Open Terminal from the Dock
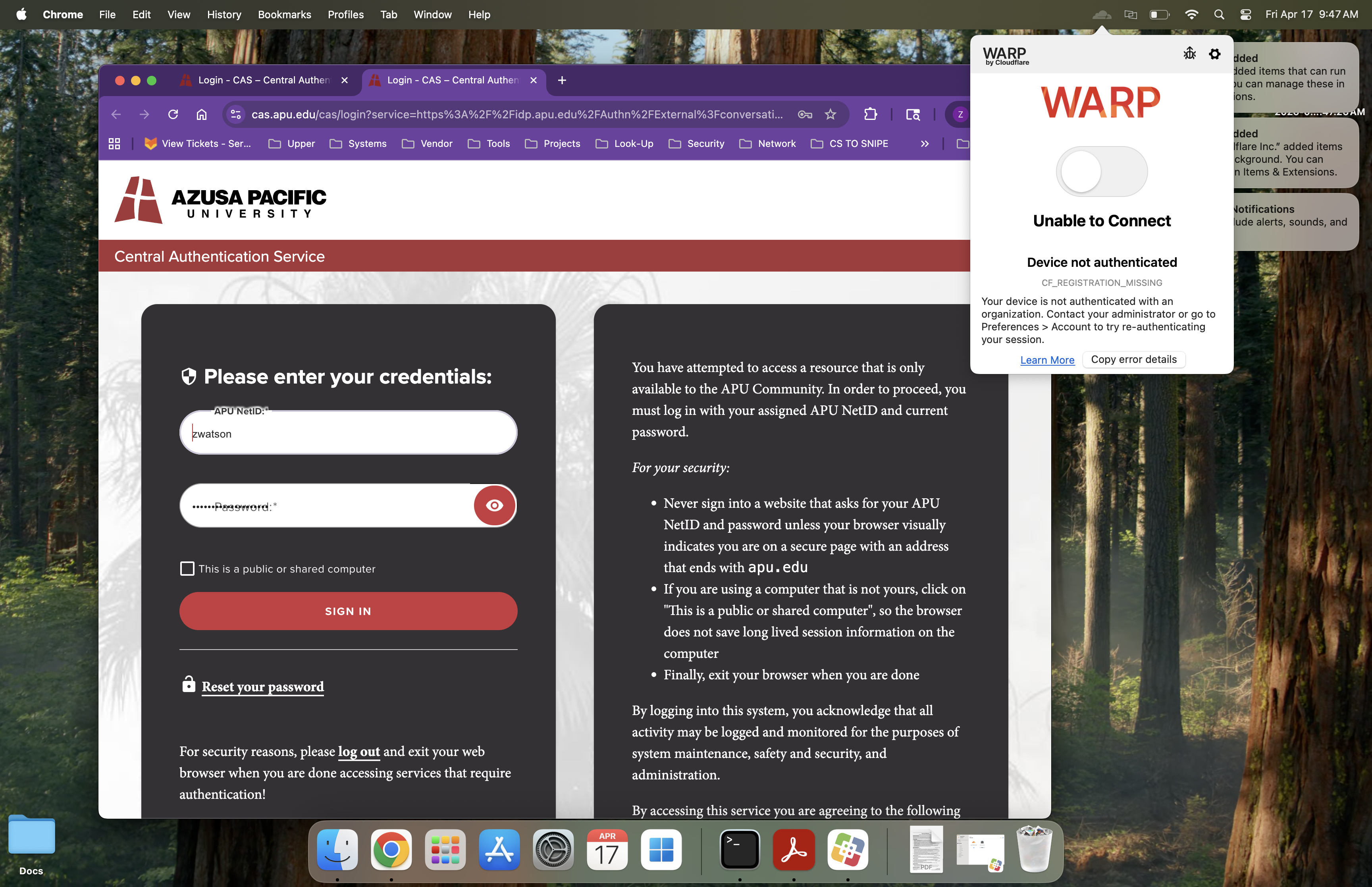Image resolution: width=1372 pixels, height=887 pixels. [739, 850]
